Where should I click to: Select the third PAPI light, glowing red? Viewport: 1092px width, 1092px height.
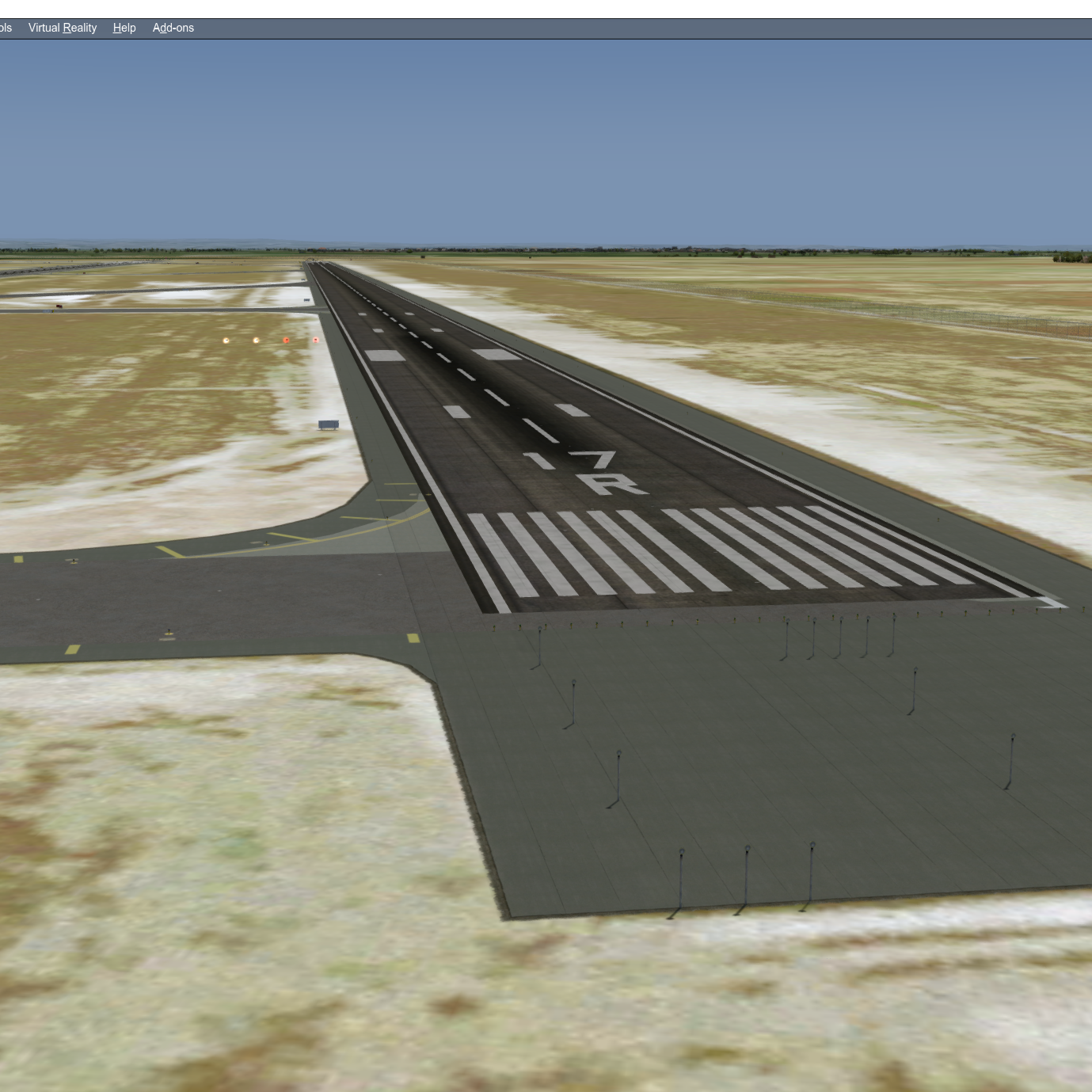[x=286, y=341]
